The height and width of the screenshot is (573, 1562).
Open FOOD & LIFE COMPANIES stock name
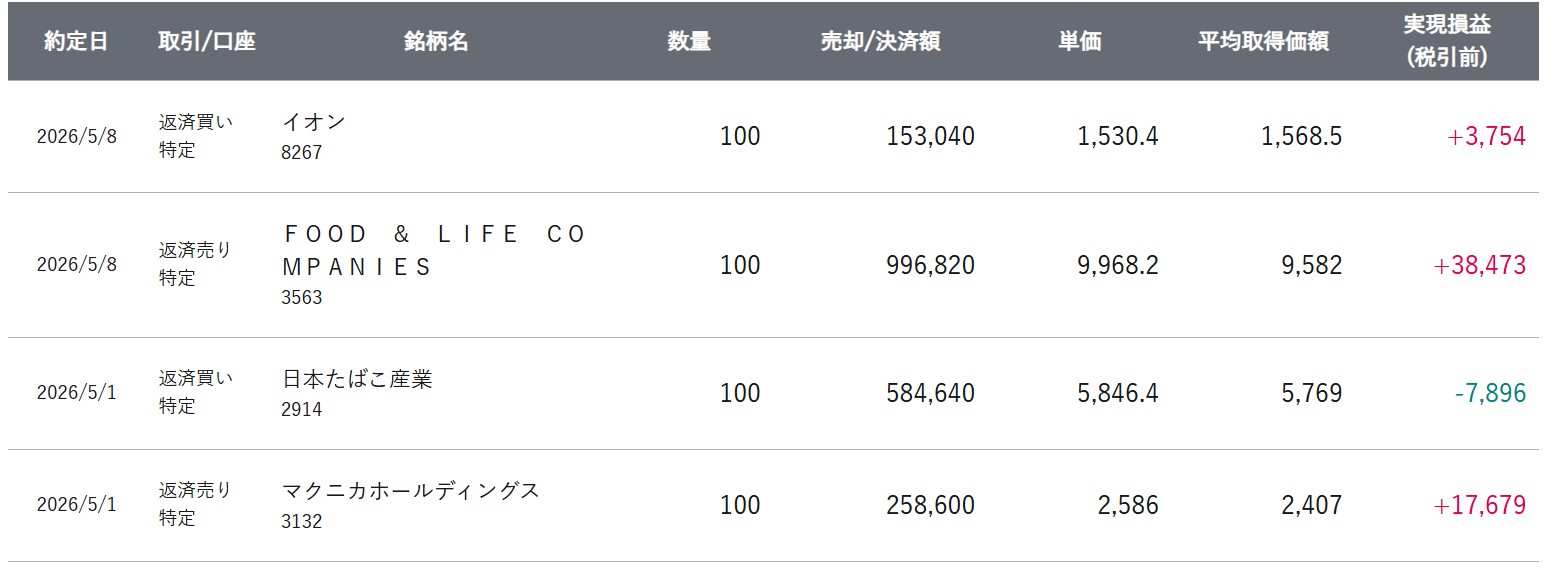click(433, 251)
